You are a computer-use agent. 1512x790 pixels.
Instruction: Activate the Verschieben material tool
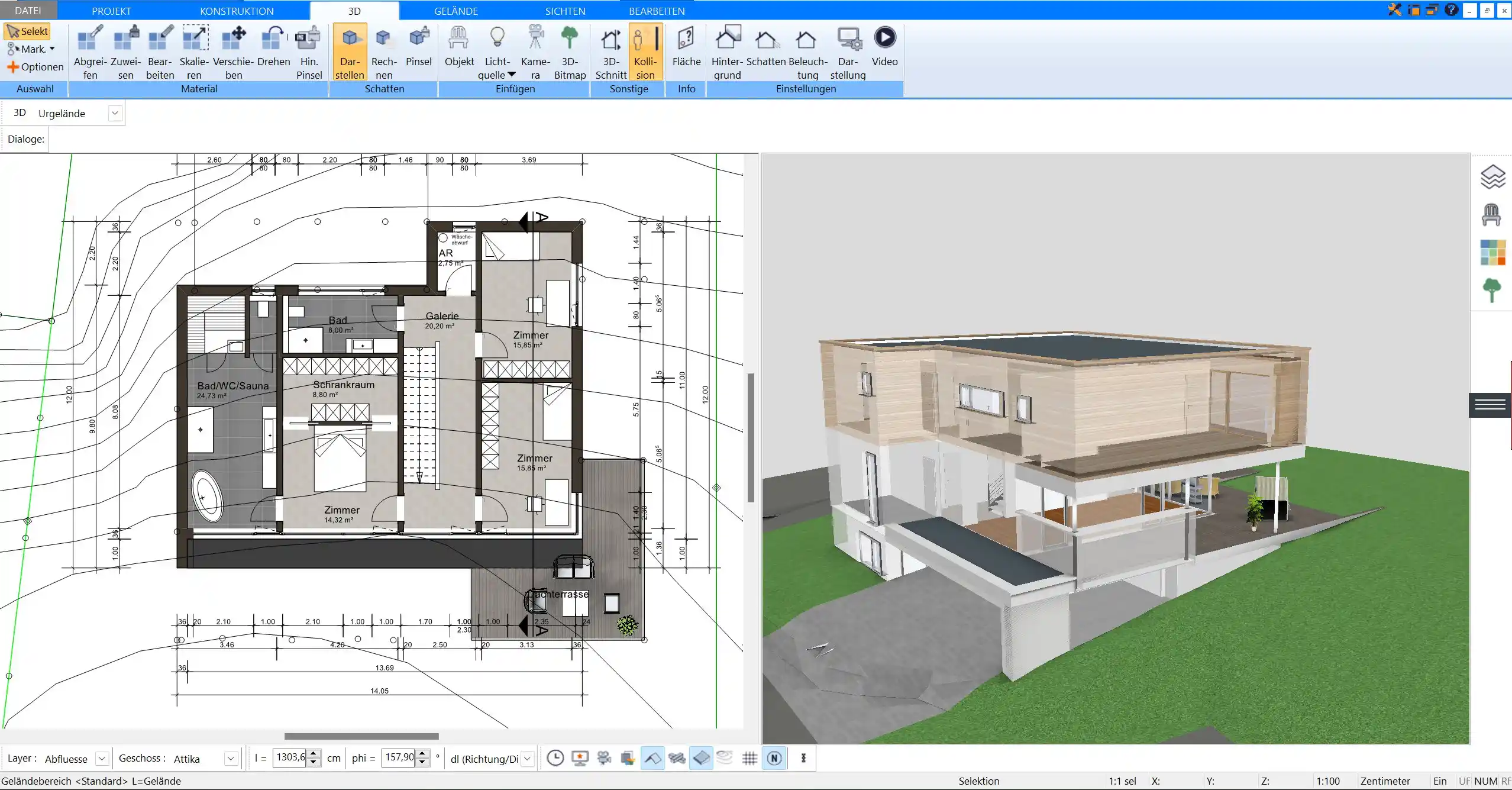[x=233, y=52]
